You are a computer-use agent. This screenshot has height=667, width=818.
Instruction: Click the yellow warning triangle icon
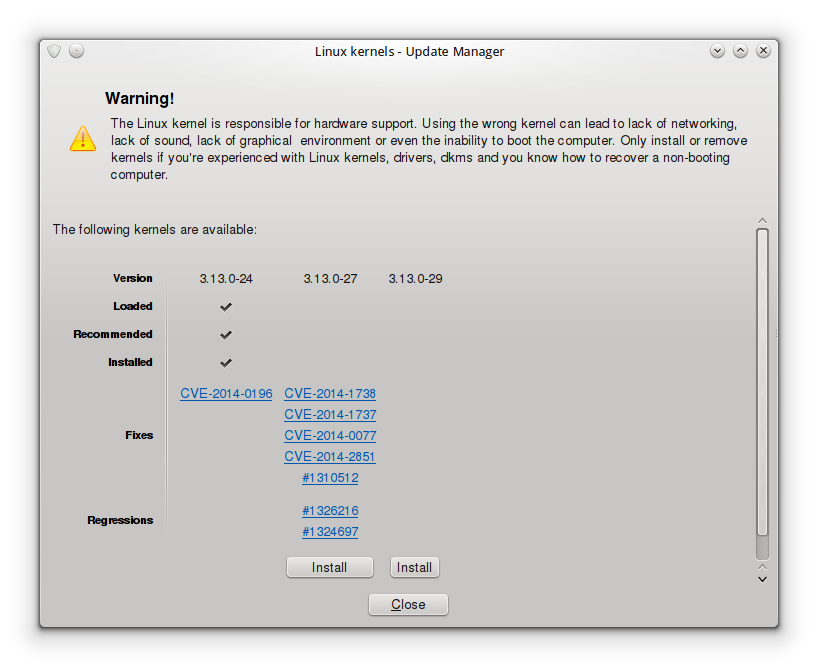pos(83,138)
